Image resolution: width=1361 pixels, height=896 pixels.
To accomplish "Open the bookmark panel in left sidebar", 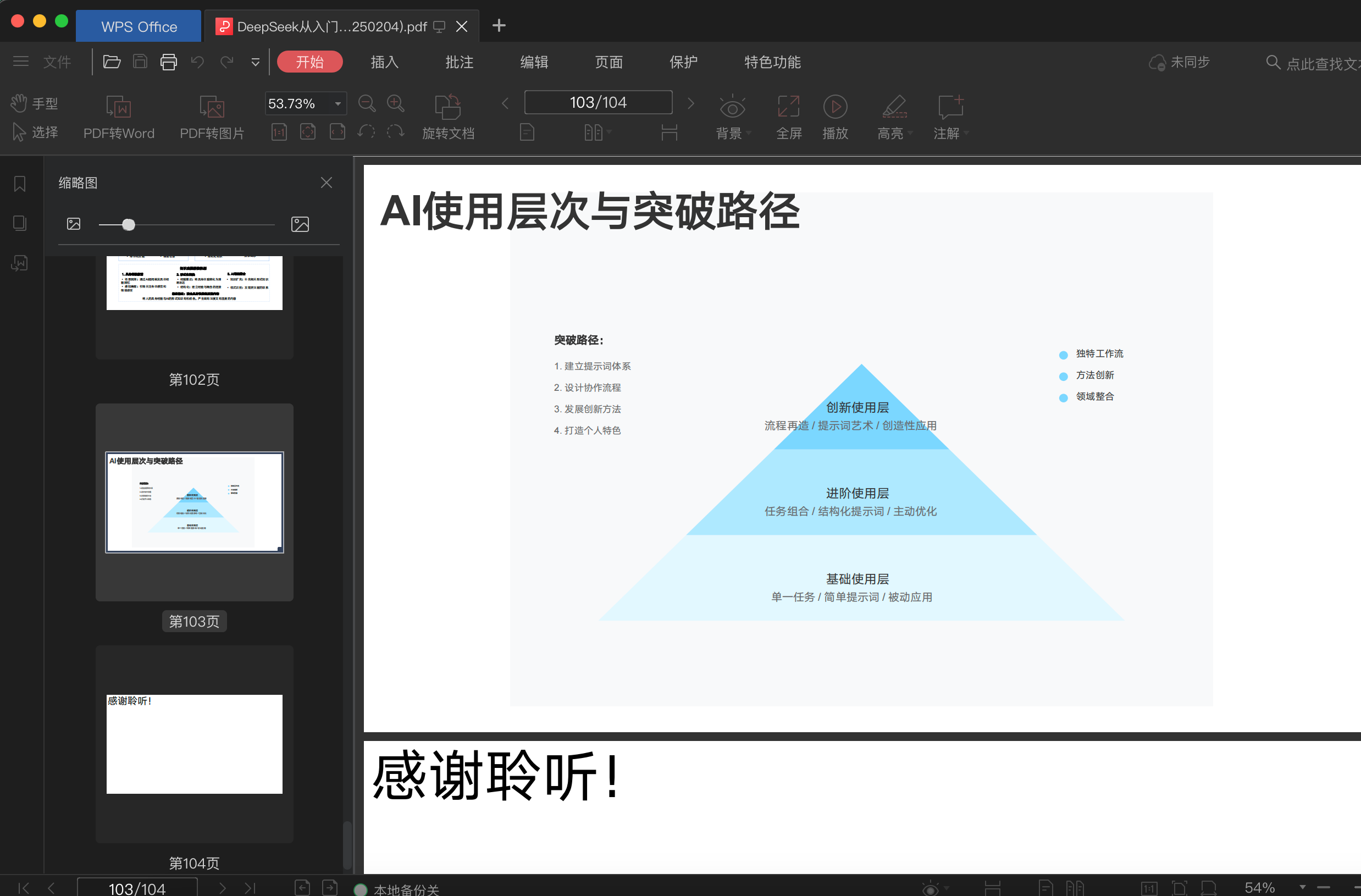I will [x=20, y=184].
